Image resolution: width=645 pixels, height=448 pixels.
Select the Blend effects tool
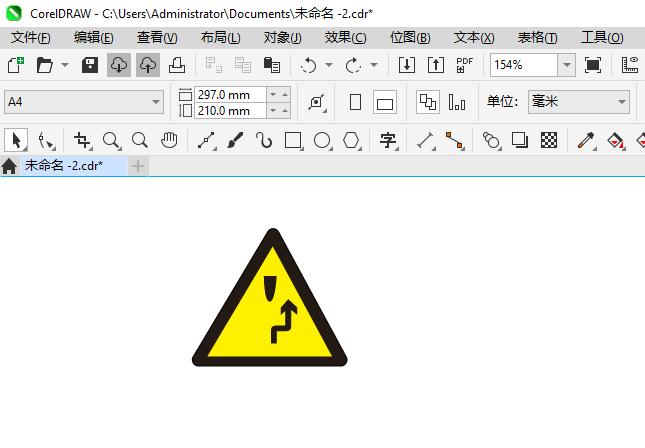tap(491, 141)
